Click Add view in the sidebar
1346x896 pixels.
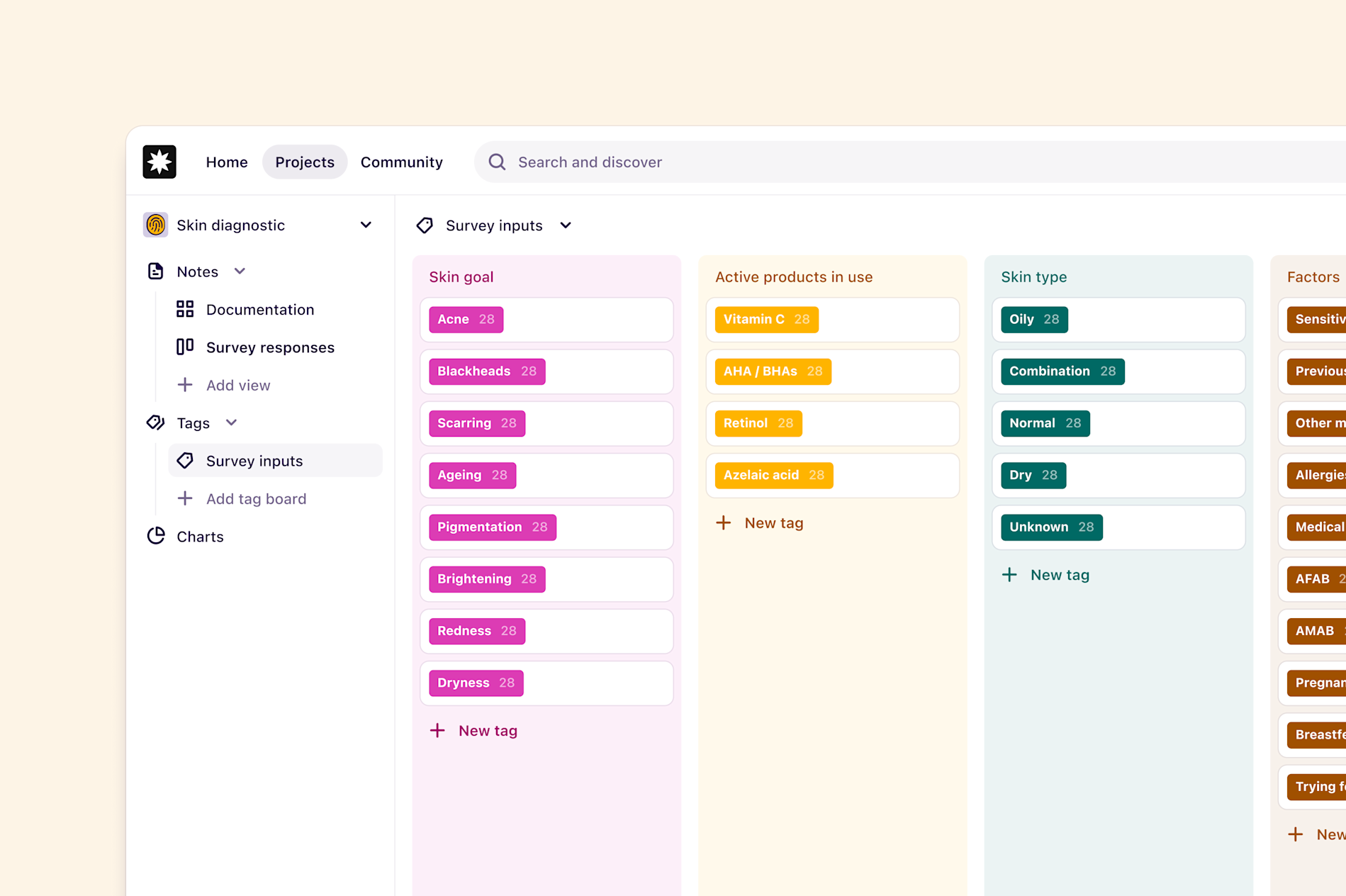point(238,386)
